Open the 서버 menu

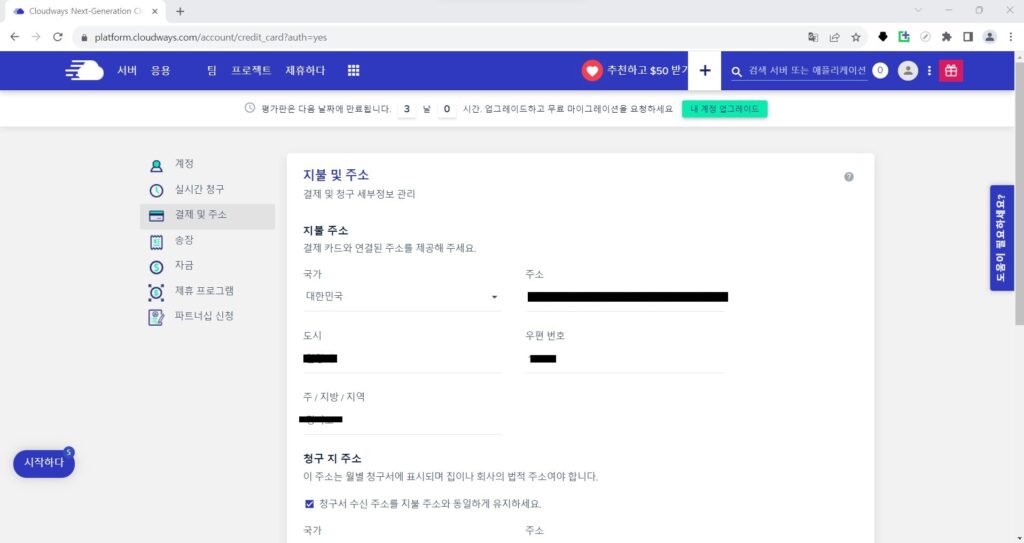pos(127,71)
